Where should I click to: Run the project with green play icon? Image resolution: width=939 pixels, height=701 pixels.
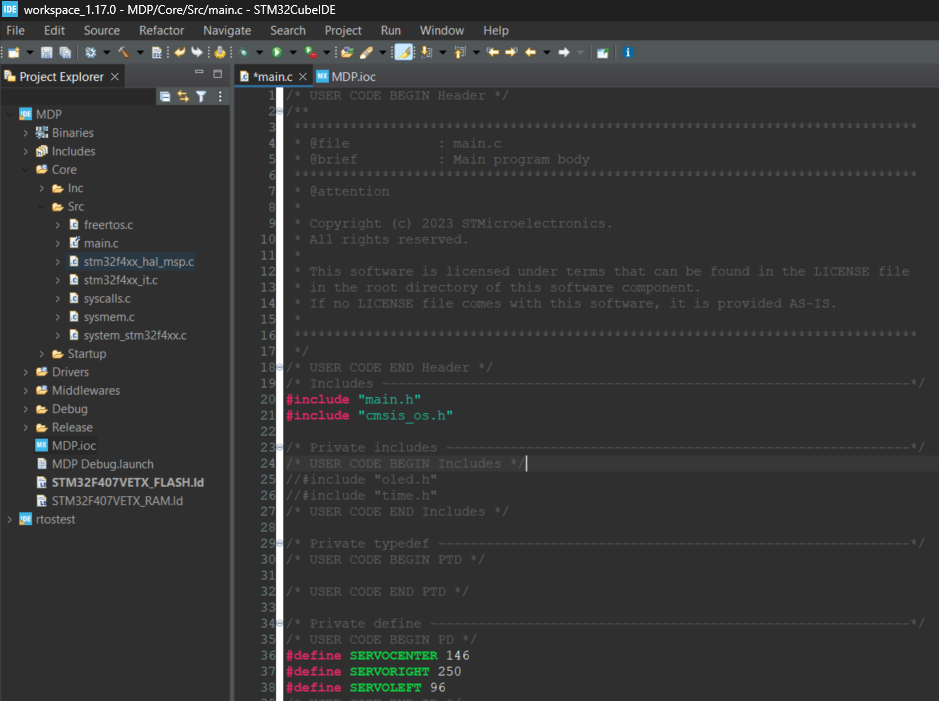277,53
